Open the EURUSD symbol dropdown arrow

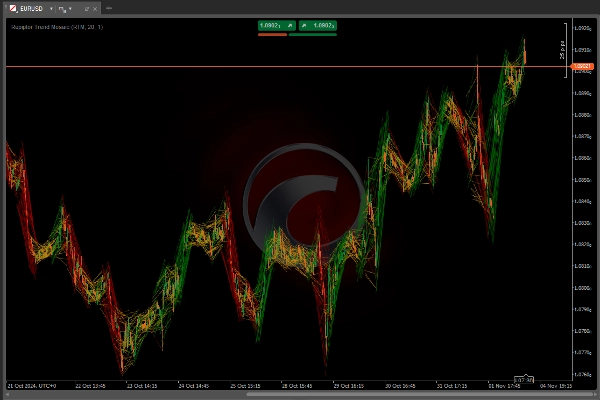click(x=51, y=9)
